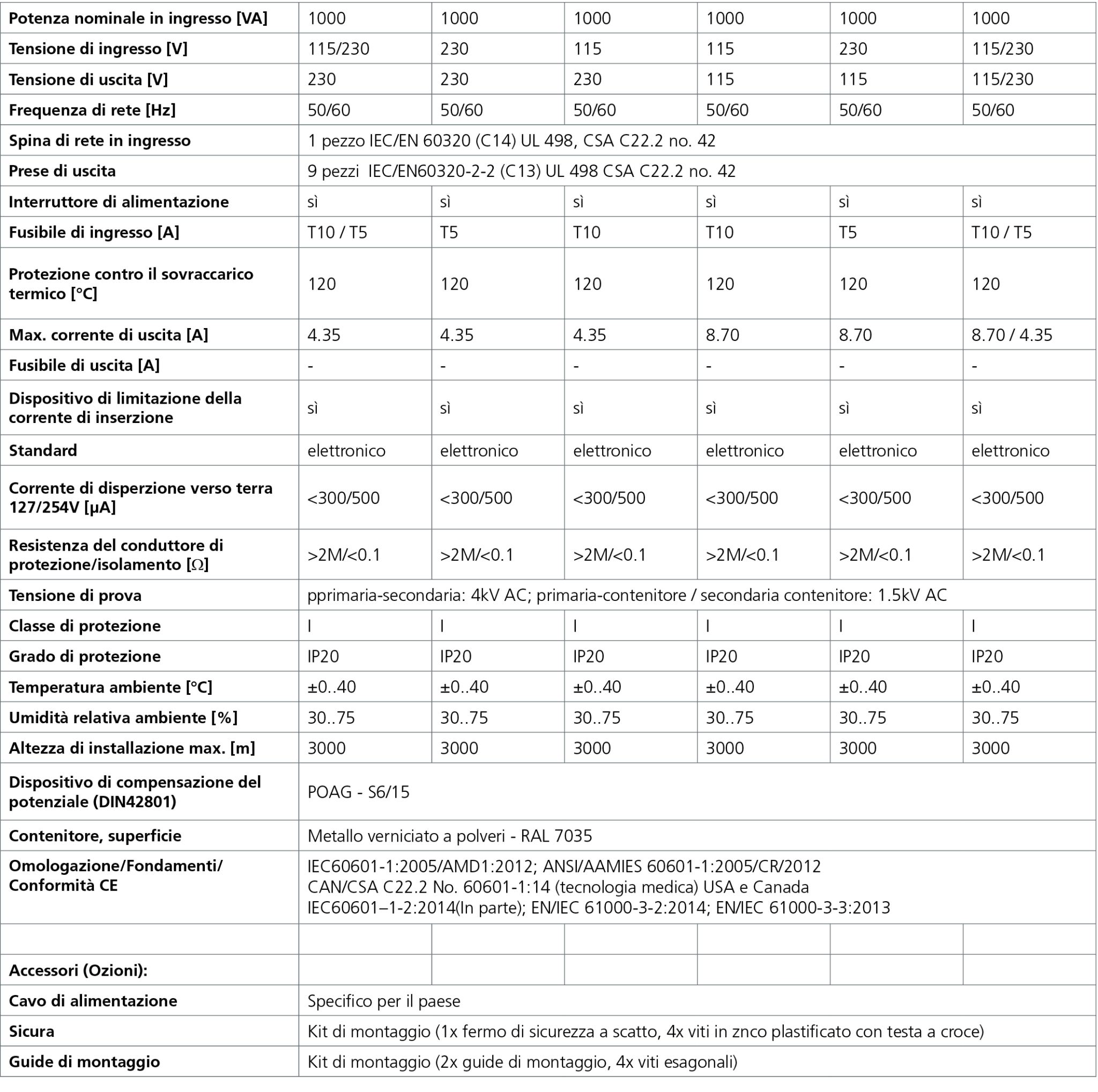
Task: Click the third-to-last row's first column cell
Action: (x=150, y=1000)
